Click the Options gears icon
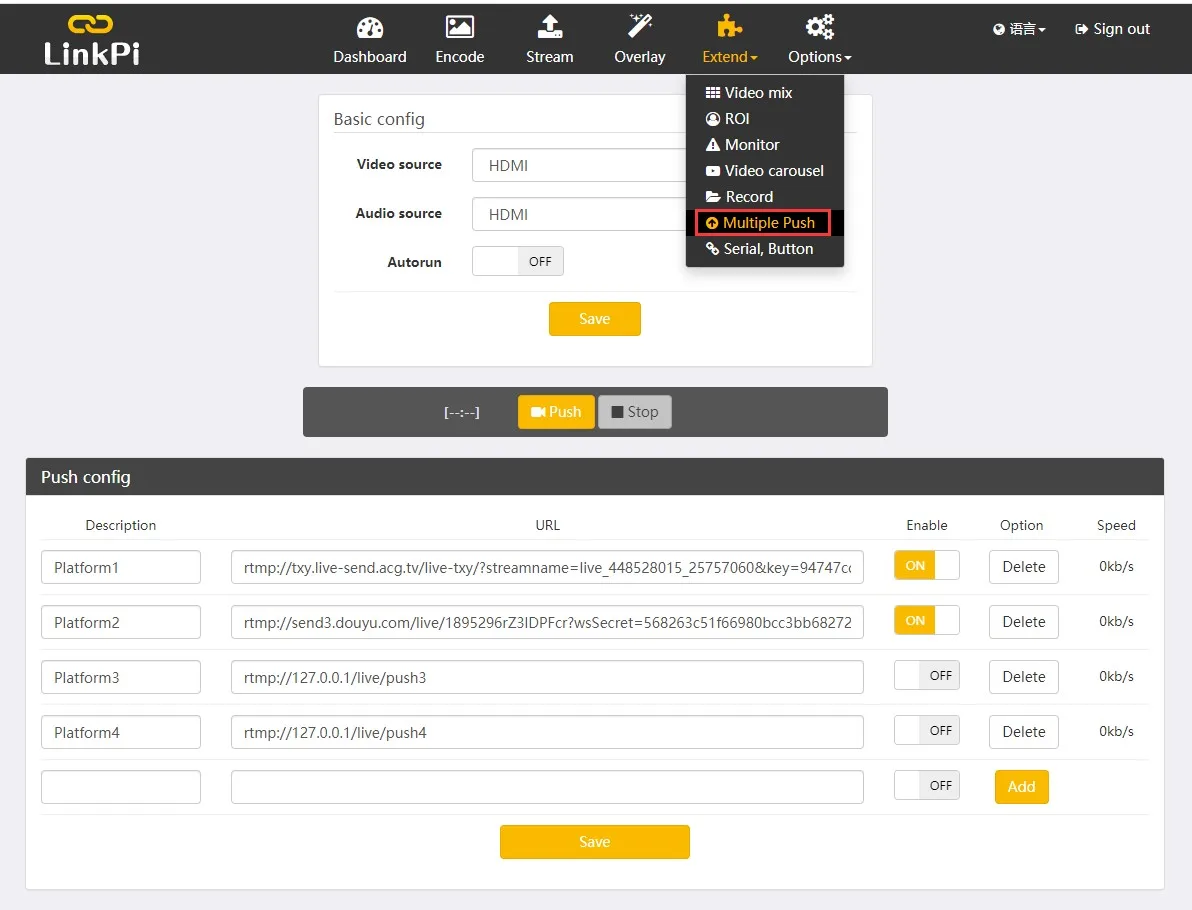Image resolution: width=1192 pixels, height=910 pixels. click(x=820, y=27)
